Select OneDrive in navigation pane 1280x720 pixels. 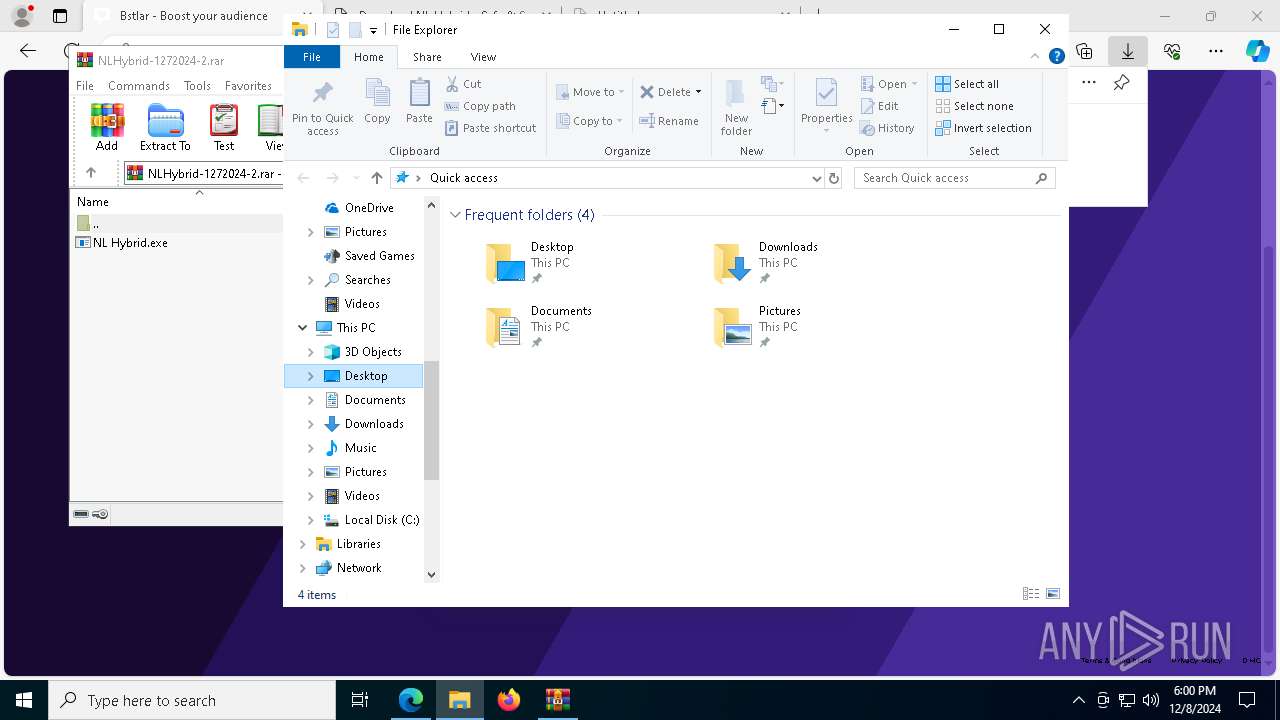pos(368,208)
